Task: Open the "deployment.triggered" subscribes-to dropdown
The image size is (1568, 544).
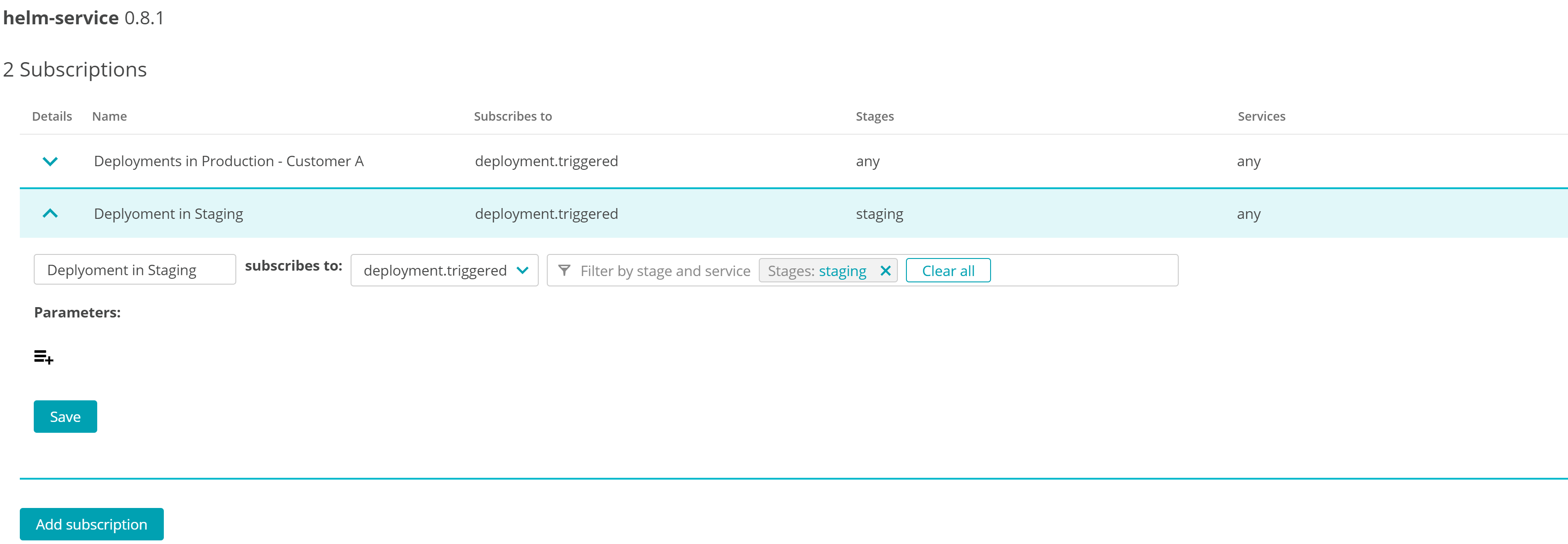Action: point(444,270)
